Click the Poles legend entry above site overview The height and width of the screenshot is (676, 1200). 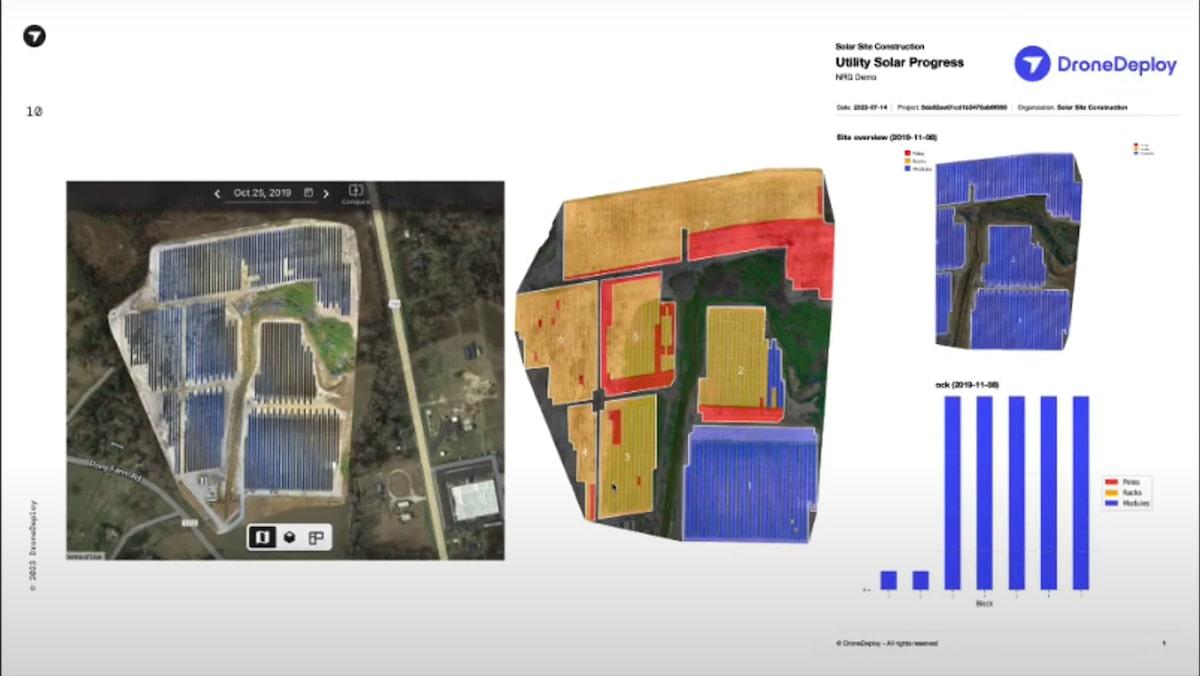914,152
